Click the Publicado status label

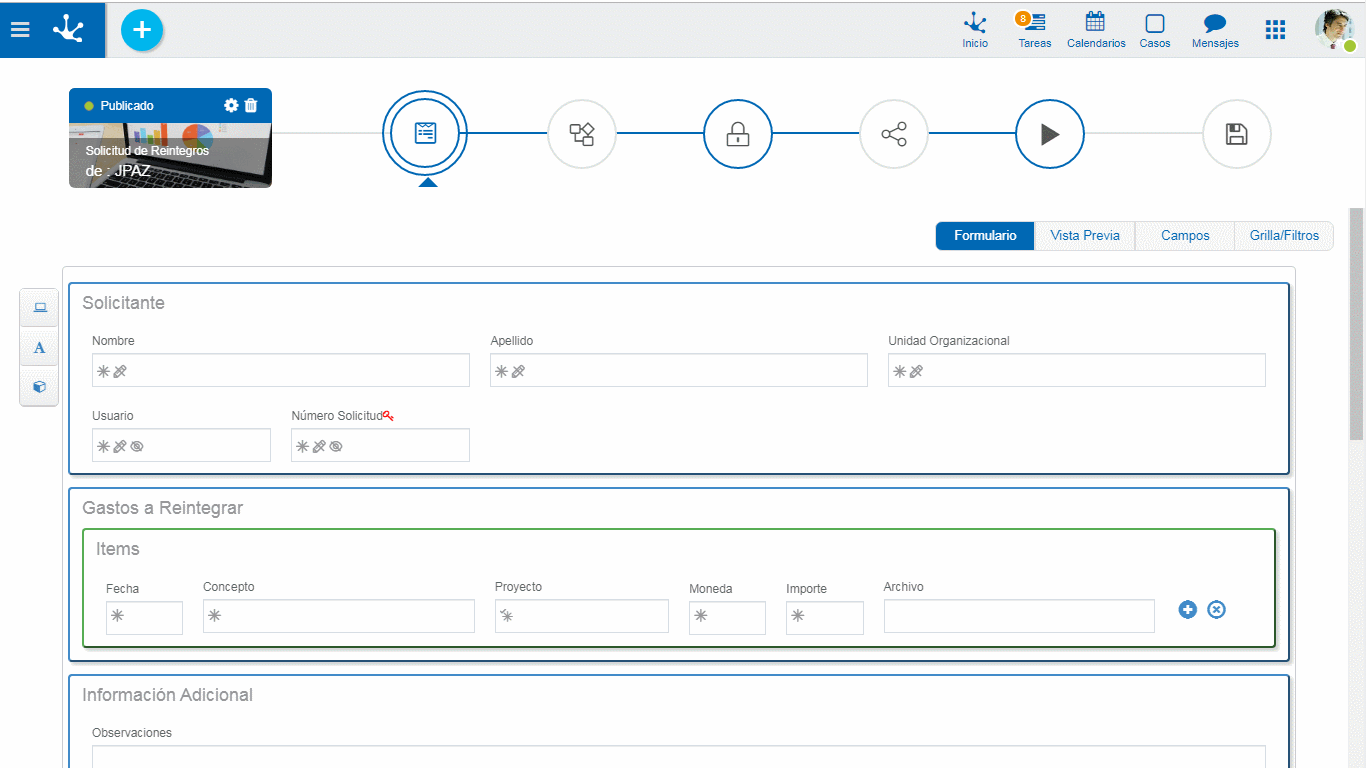point(127,105)
